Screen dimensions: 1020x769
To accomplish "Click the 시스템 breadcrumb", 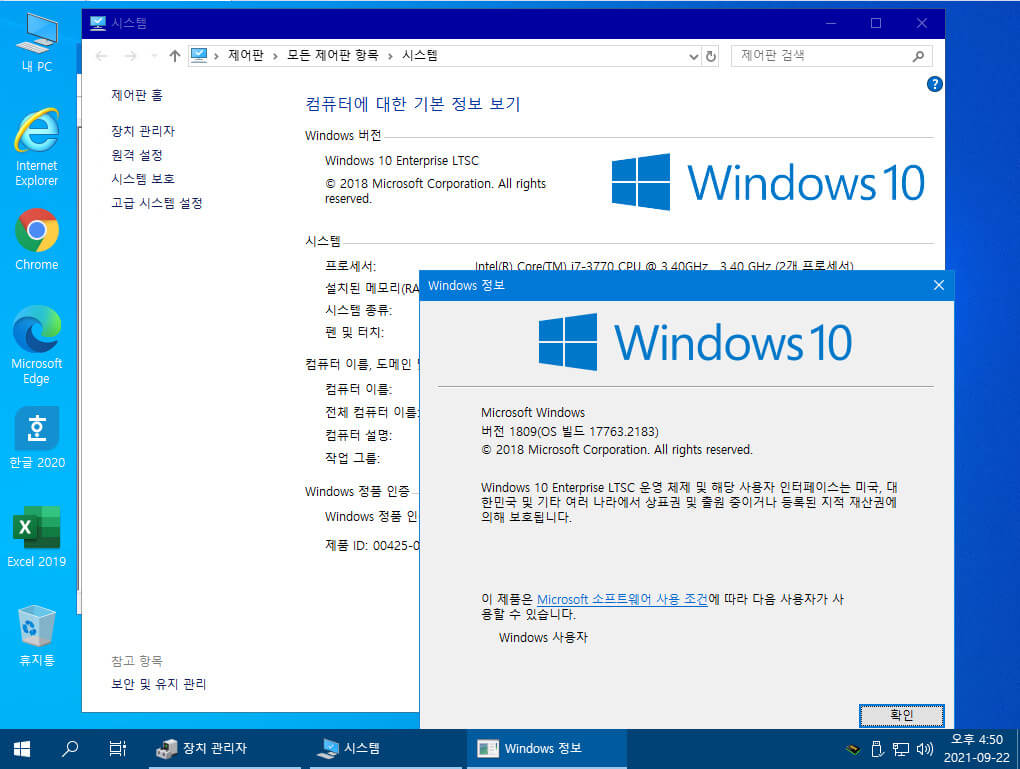I will [x=420, y=55].
